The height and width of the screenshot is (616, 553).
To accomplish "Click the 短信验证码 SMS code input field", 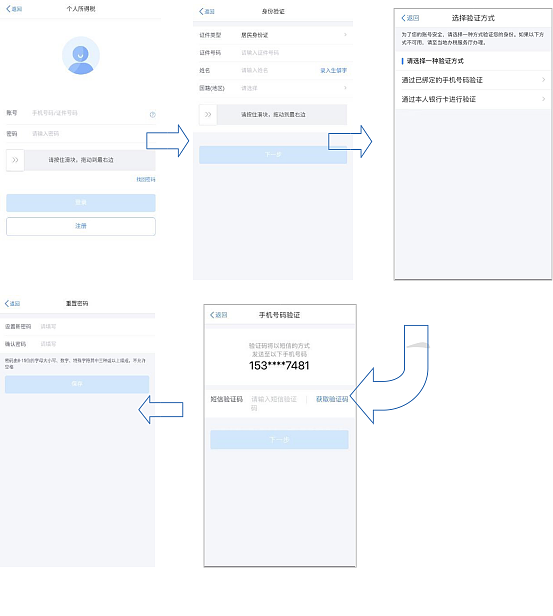I will click(275, 403).
